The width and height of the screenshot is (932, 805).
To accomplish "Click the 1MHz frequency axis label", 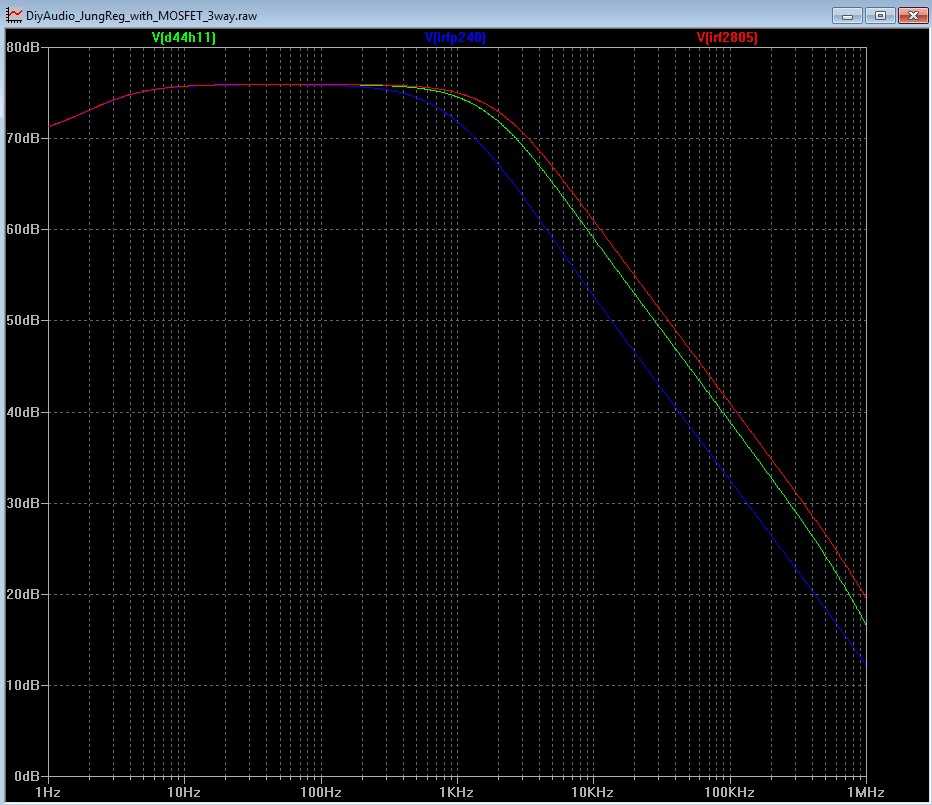I will (866, 792).
